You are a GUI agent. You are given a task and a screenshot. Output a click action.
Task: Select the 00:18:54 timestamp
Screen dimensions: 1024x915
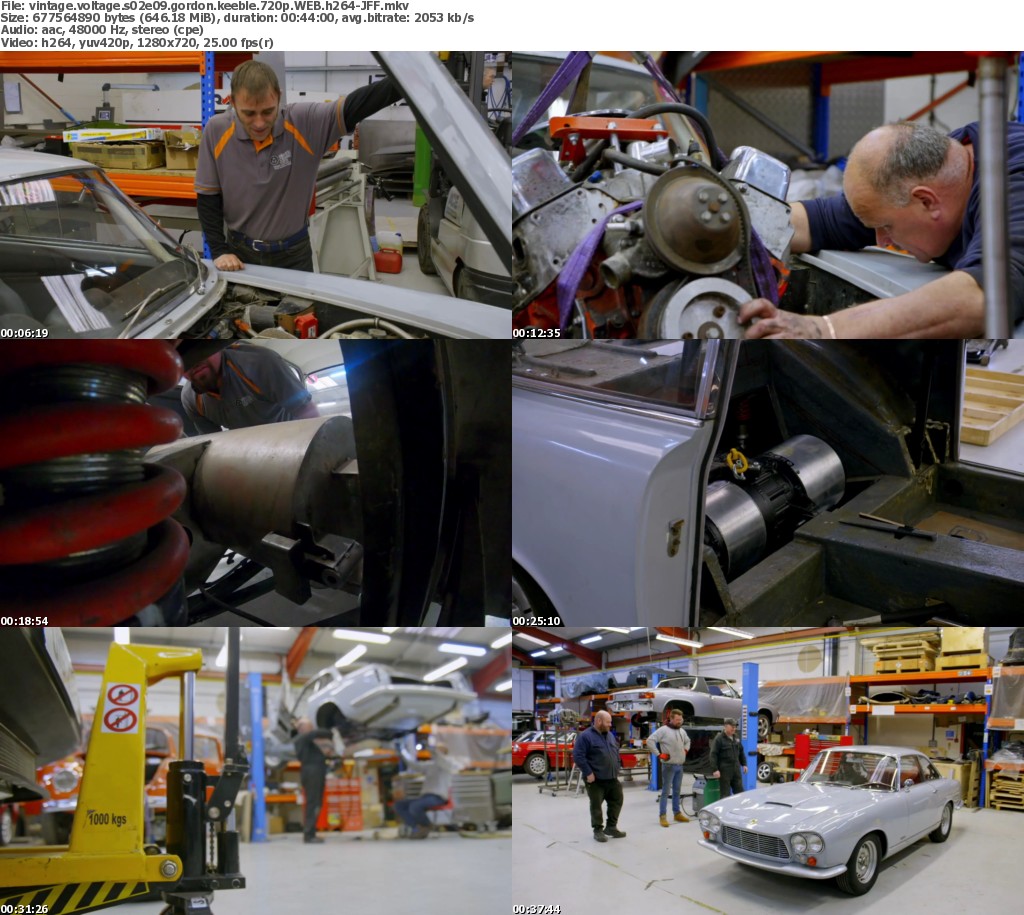tap(24, 620)
